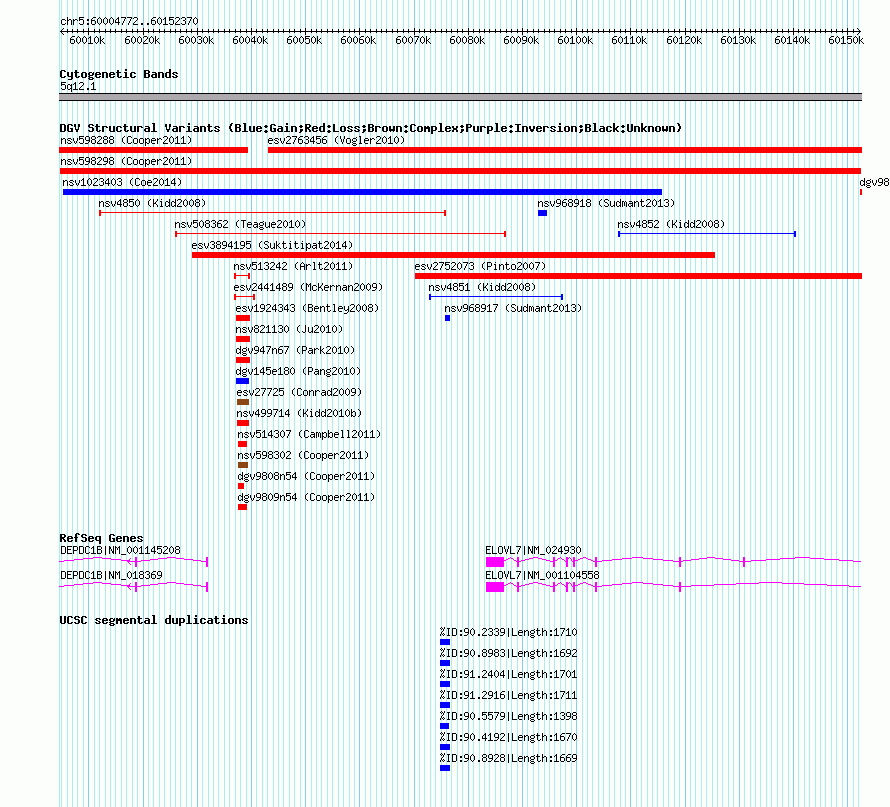890x807 pixels.
Task: Select duplication %ID:90.8983|Length:1692
Action: [509, 653]
